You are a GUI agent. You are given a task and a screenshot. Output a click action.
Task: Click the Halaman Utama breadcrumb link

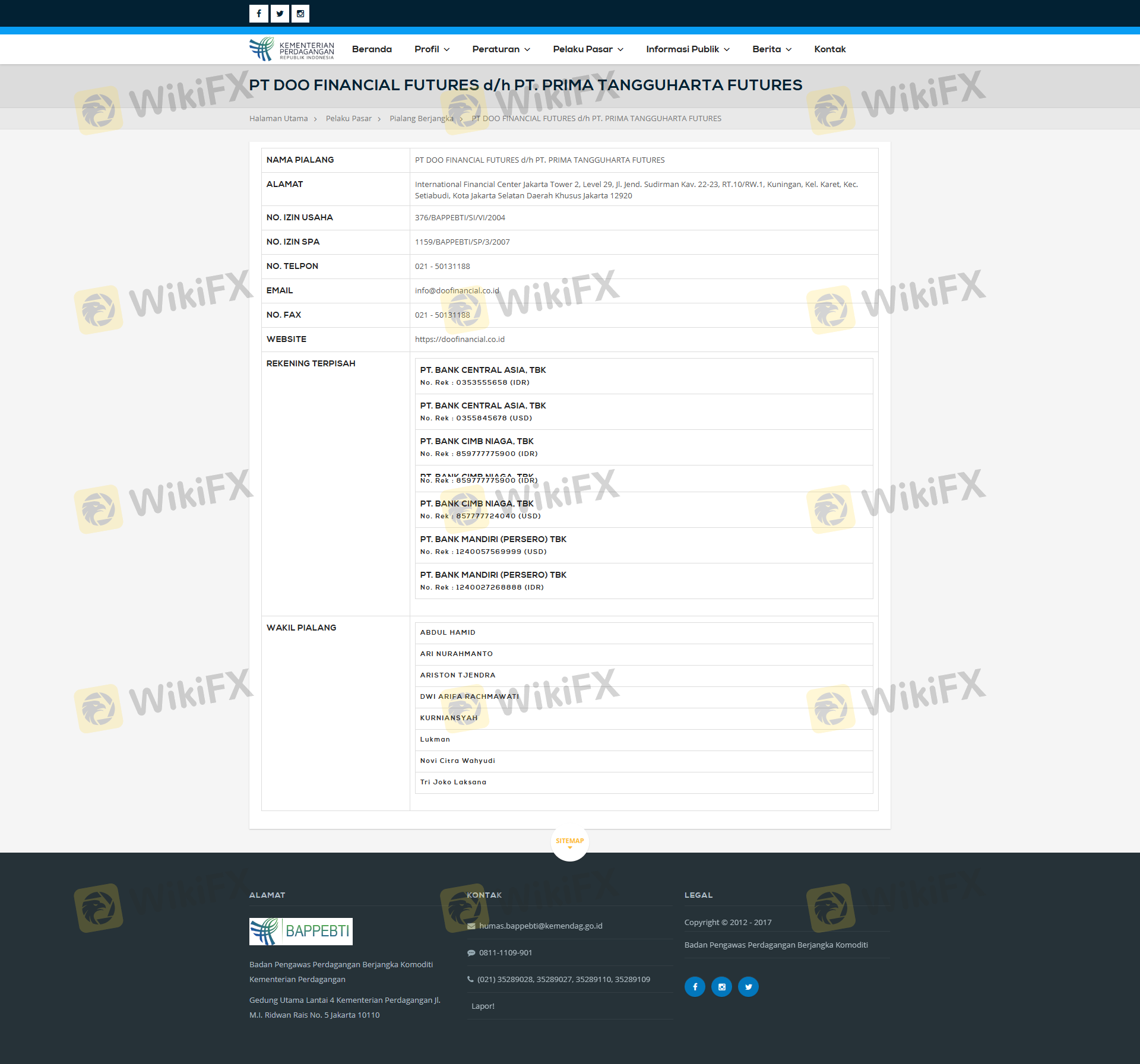click(x=278, y=119)
